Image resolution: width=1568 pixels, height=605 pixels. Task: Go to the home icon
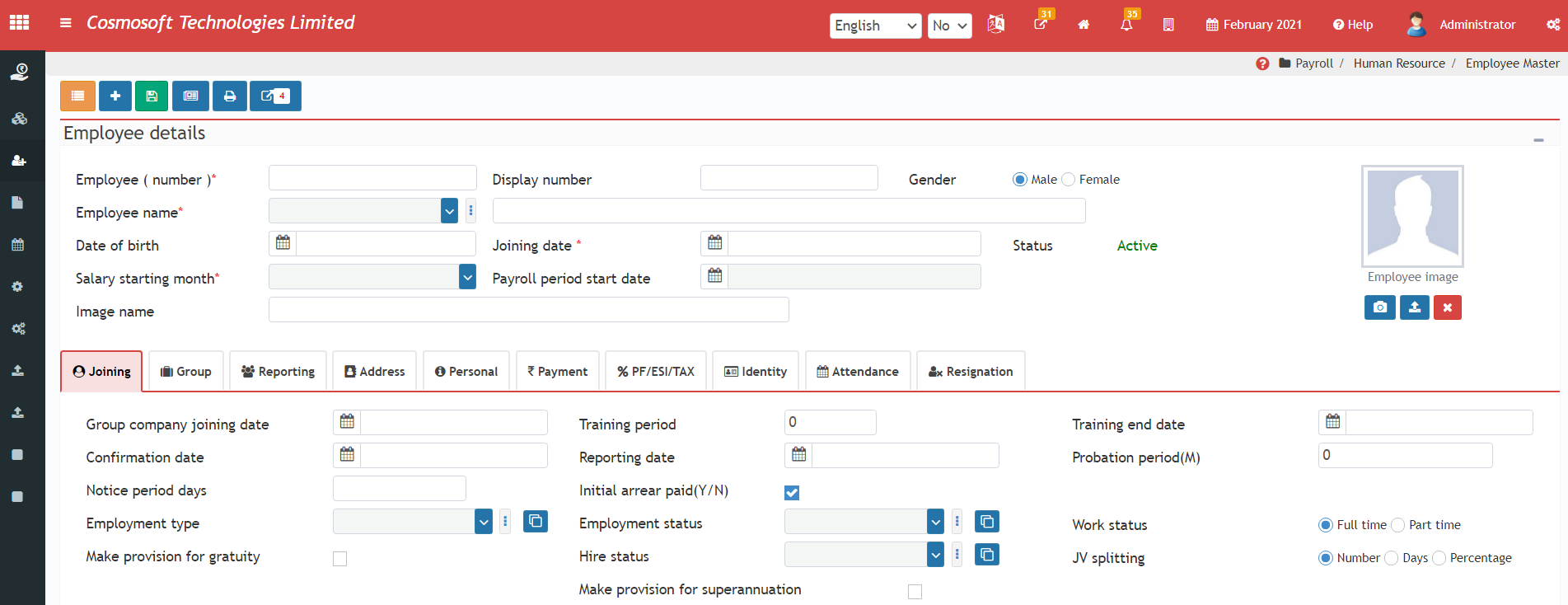coord(1084,25)
